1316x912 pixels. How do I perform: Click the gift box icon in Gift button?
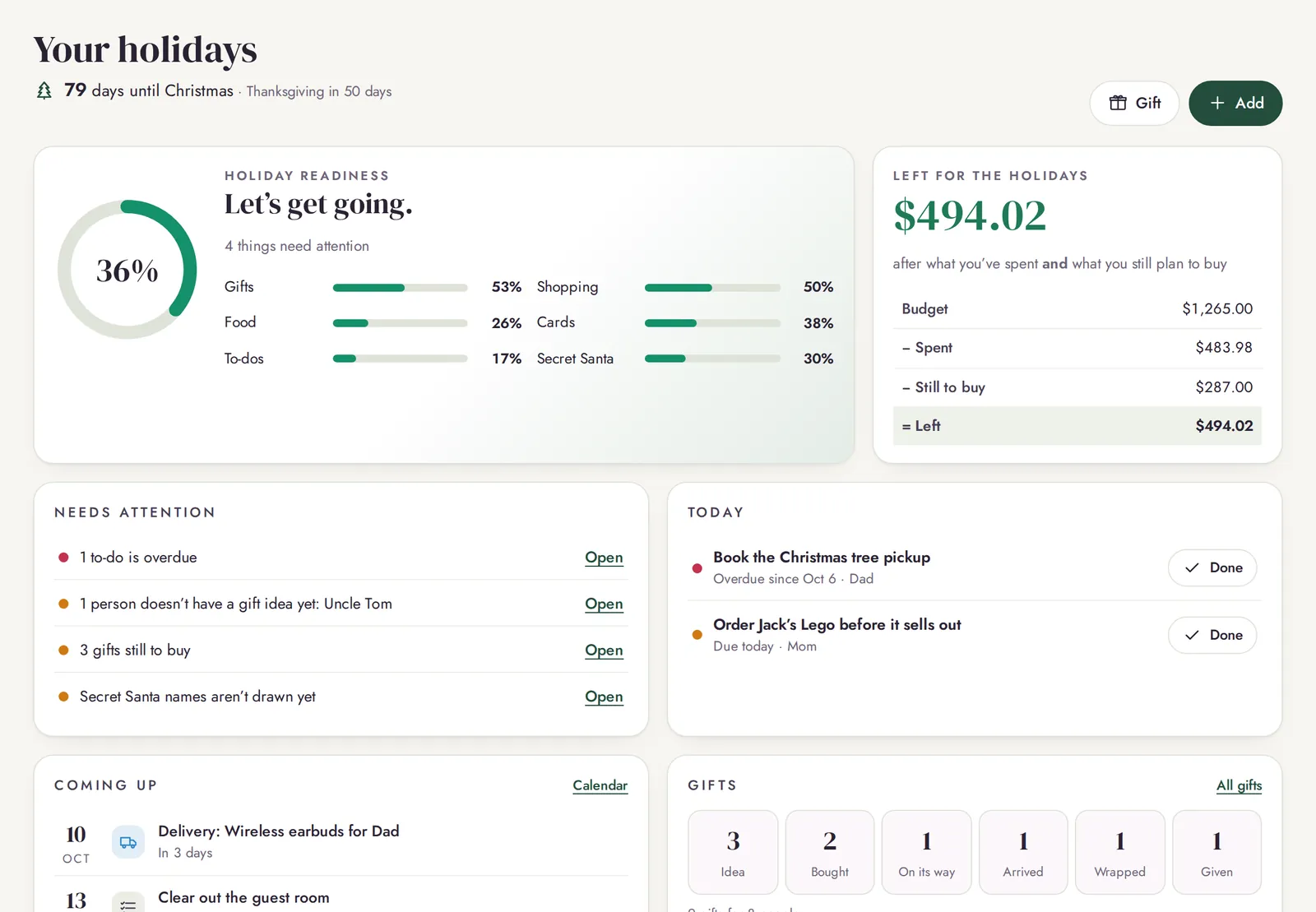click(x=1118, y=103)
